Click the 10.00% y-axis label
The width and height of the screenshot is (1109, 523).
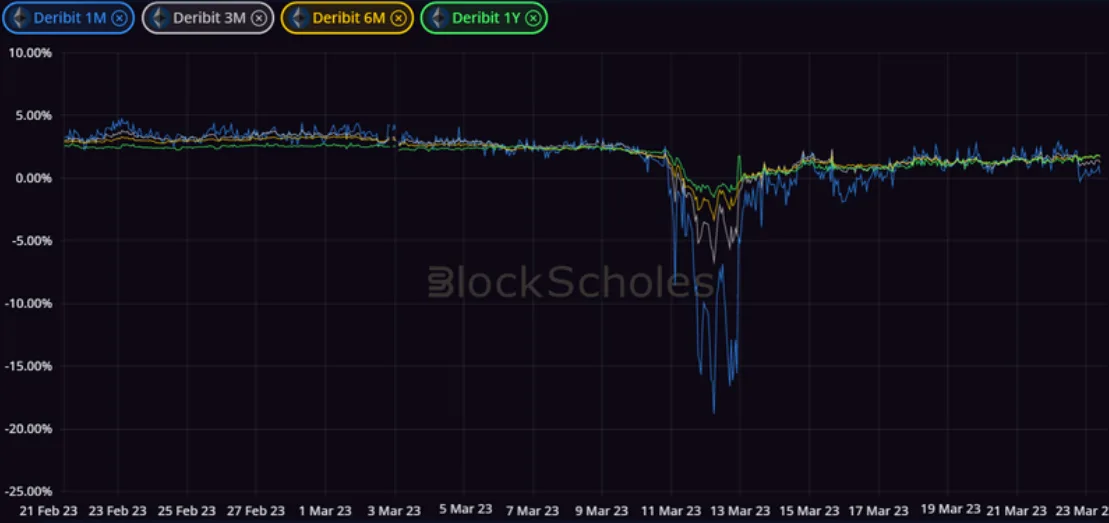click(29, 52)
